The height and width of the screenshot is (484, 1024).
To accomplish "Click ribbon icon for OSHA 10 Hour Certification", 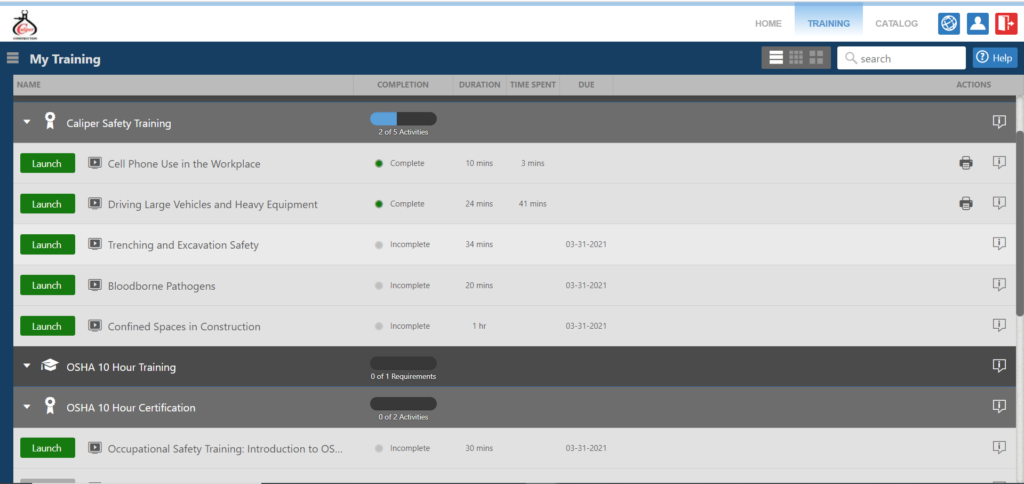I will [x=50, y=406].
